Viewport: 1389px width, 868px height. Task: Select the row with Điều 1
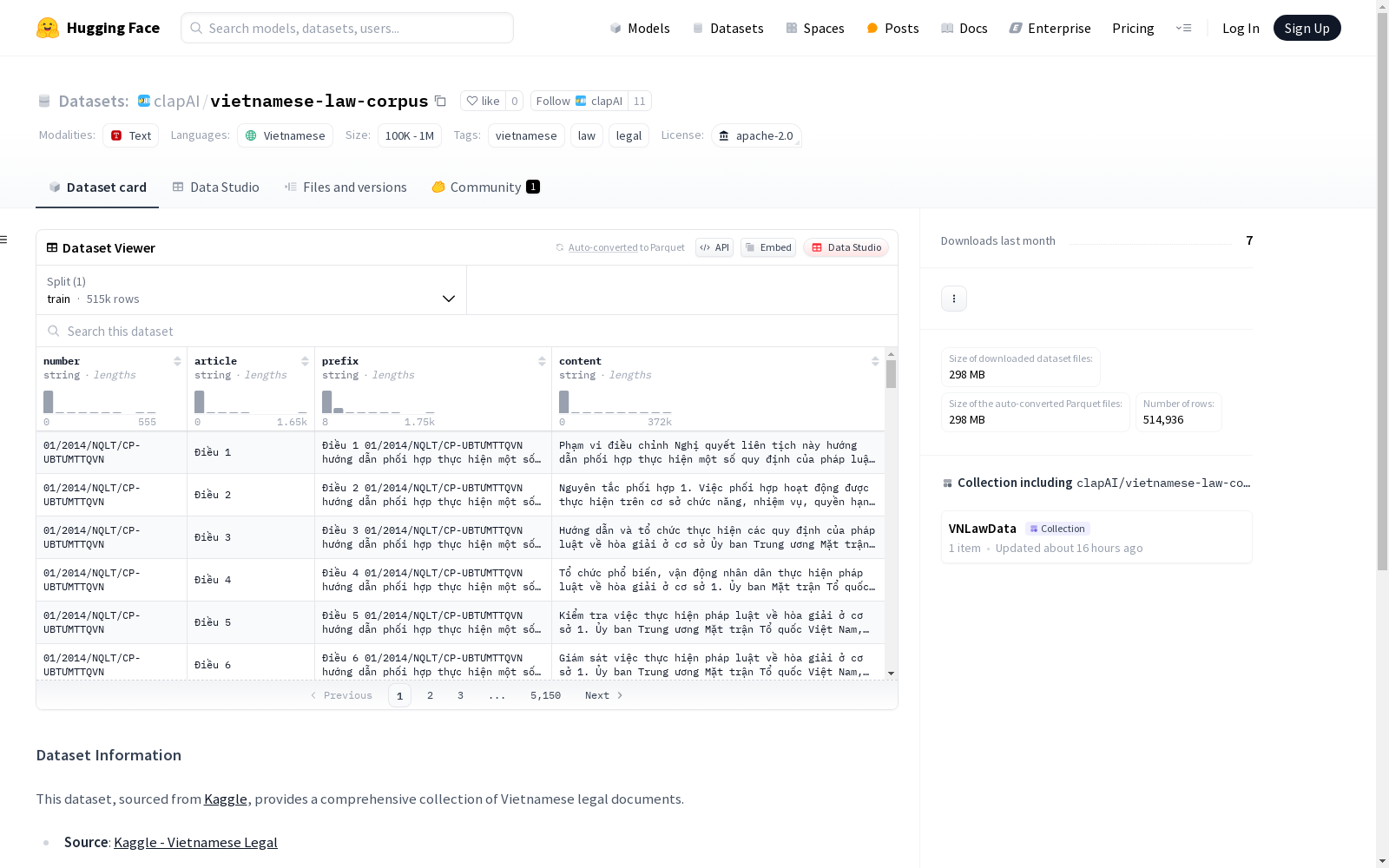coord(460,452)
